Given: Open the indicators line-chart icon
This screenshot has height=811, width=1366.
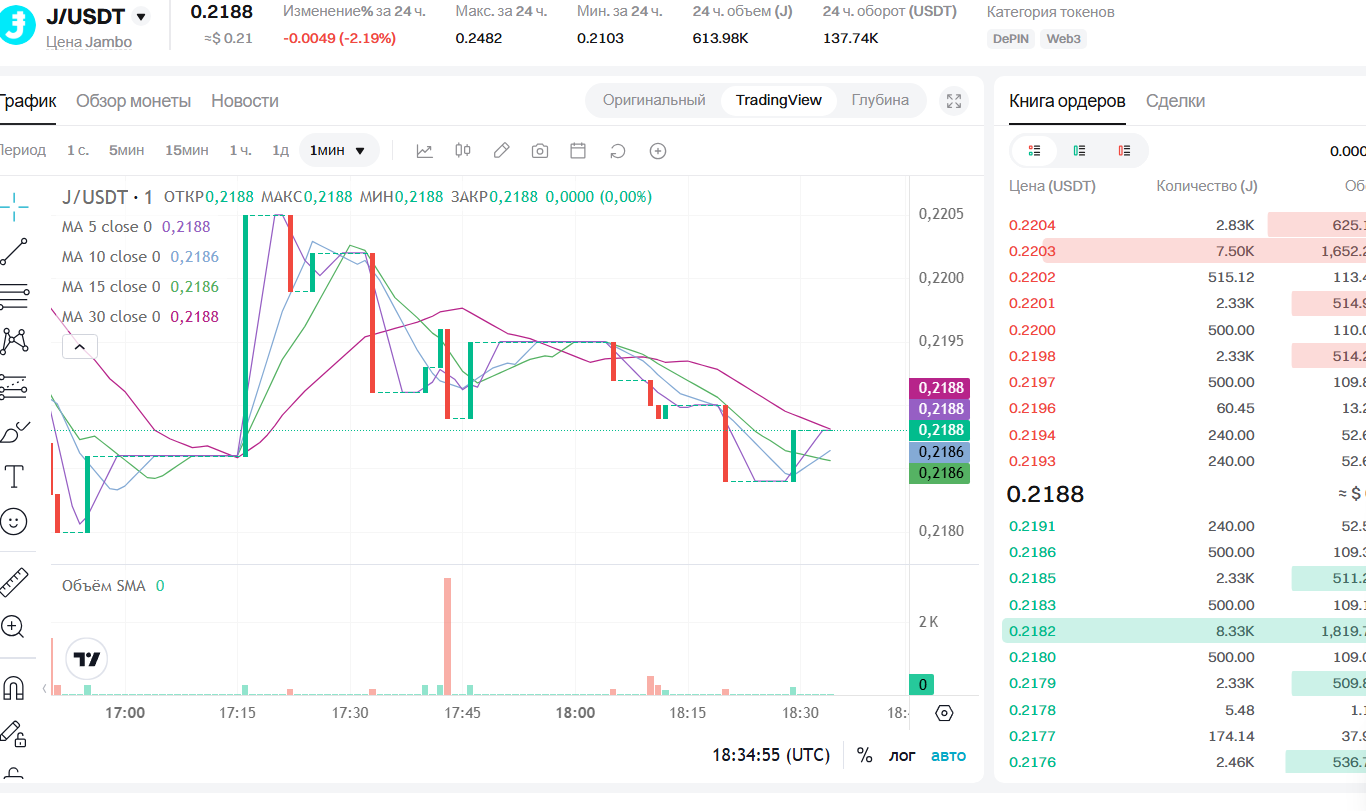Looking at the screenshot, I should click(424, 151).
